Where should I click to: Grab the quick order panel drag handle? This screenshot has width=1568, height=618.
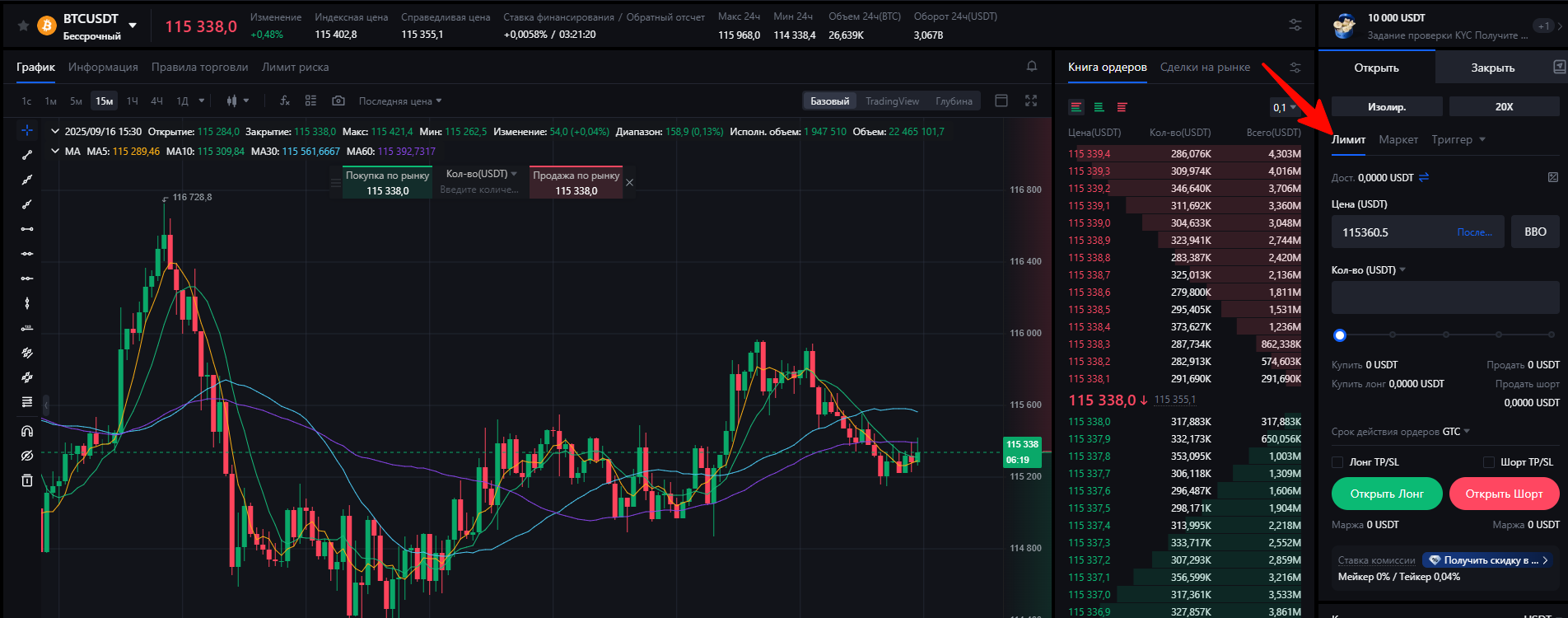tap(335, 183)
